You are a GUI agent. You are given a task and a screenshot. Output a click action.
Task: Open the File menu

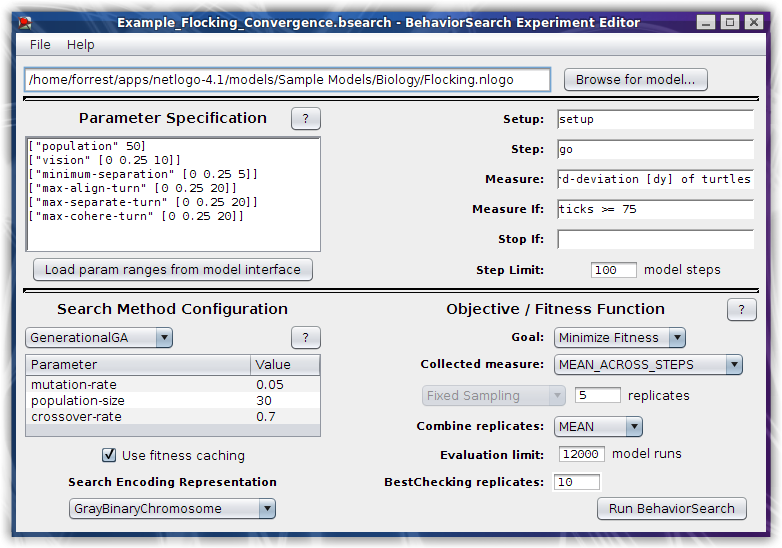coord(40,45)
